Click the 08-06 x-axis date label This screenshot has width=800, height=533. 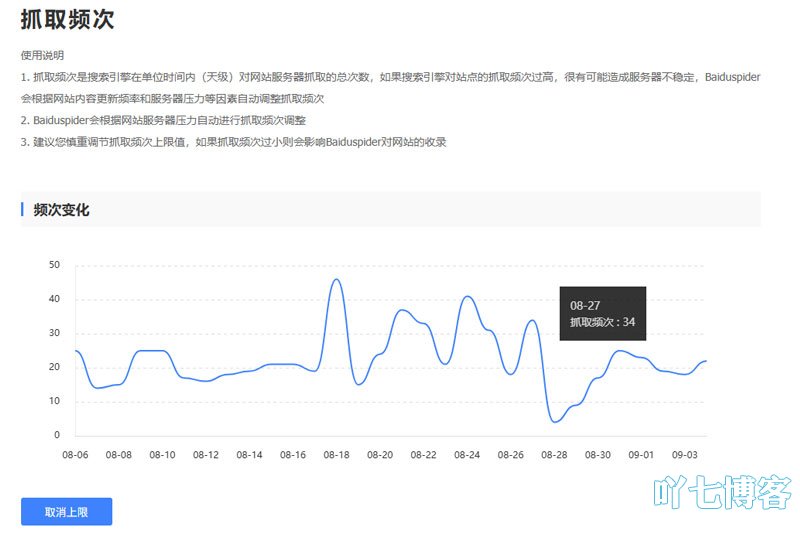pos(75,454)
